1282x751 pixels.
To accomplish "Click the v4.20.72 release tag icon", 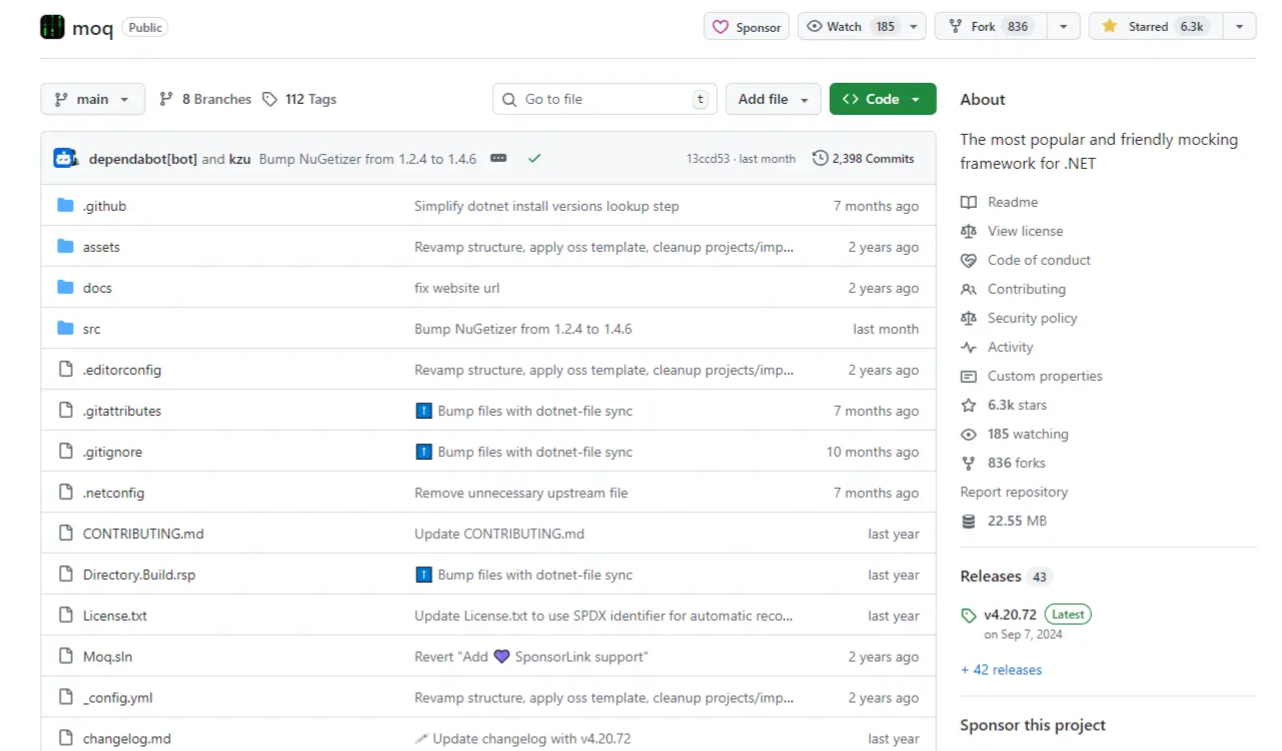I will coord(968,615).
